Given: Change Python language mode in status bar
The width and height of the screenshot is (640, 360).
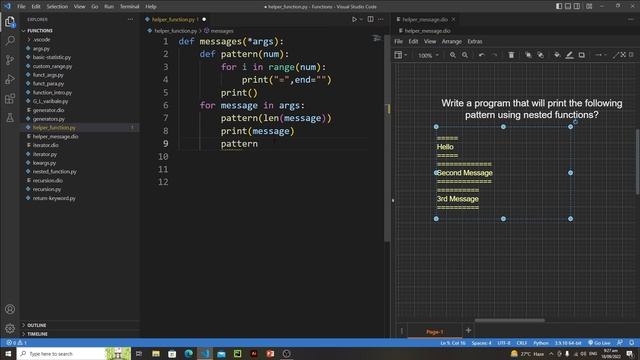Looking at the screenshot, I should click(x=541, y=343).
